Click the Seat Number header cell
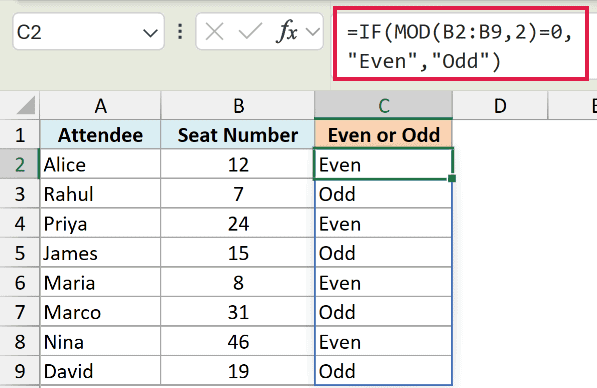The height and width of the screenshot is (388, 597). point(238,135)
